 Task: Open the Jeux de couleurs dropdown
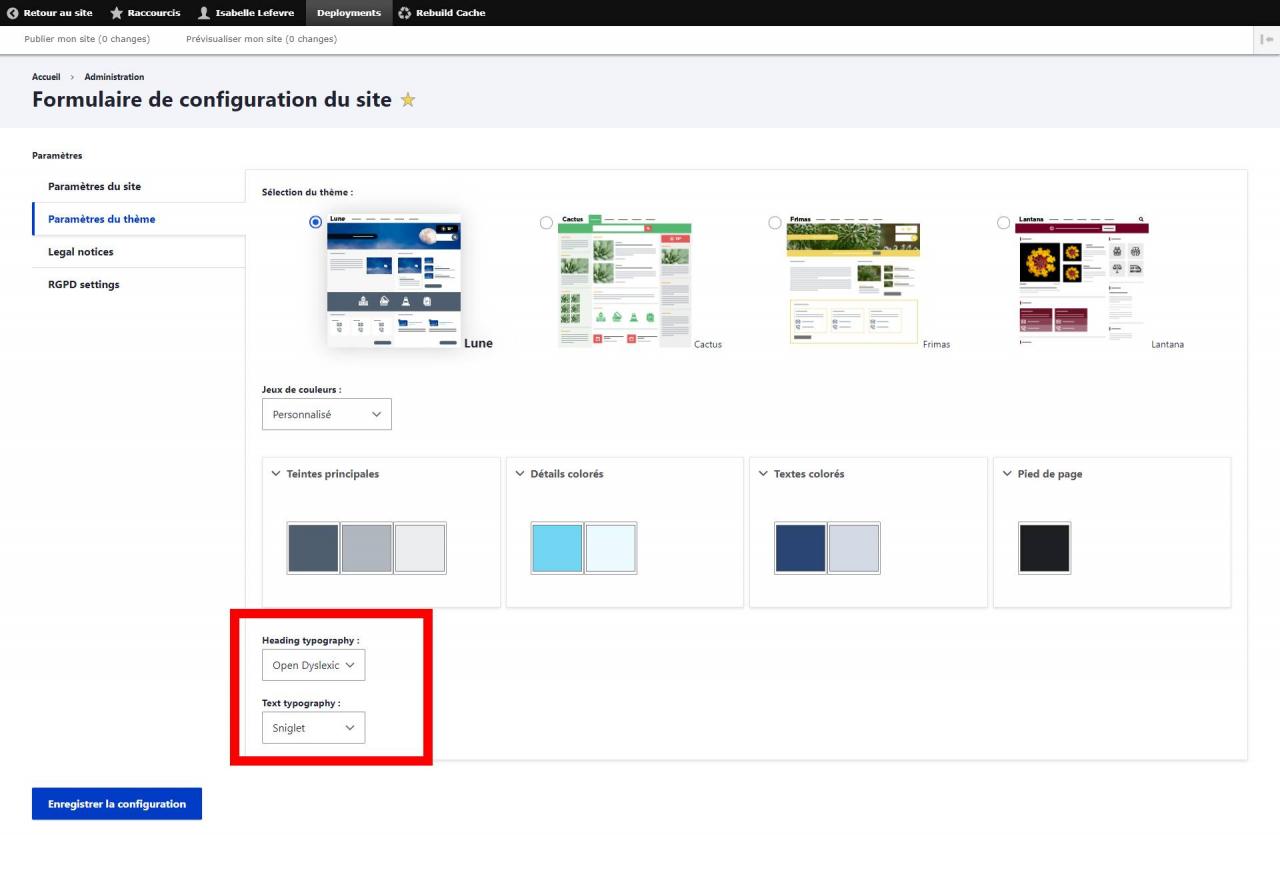point(326,414)
